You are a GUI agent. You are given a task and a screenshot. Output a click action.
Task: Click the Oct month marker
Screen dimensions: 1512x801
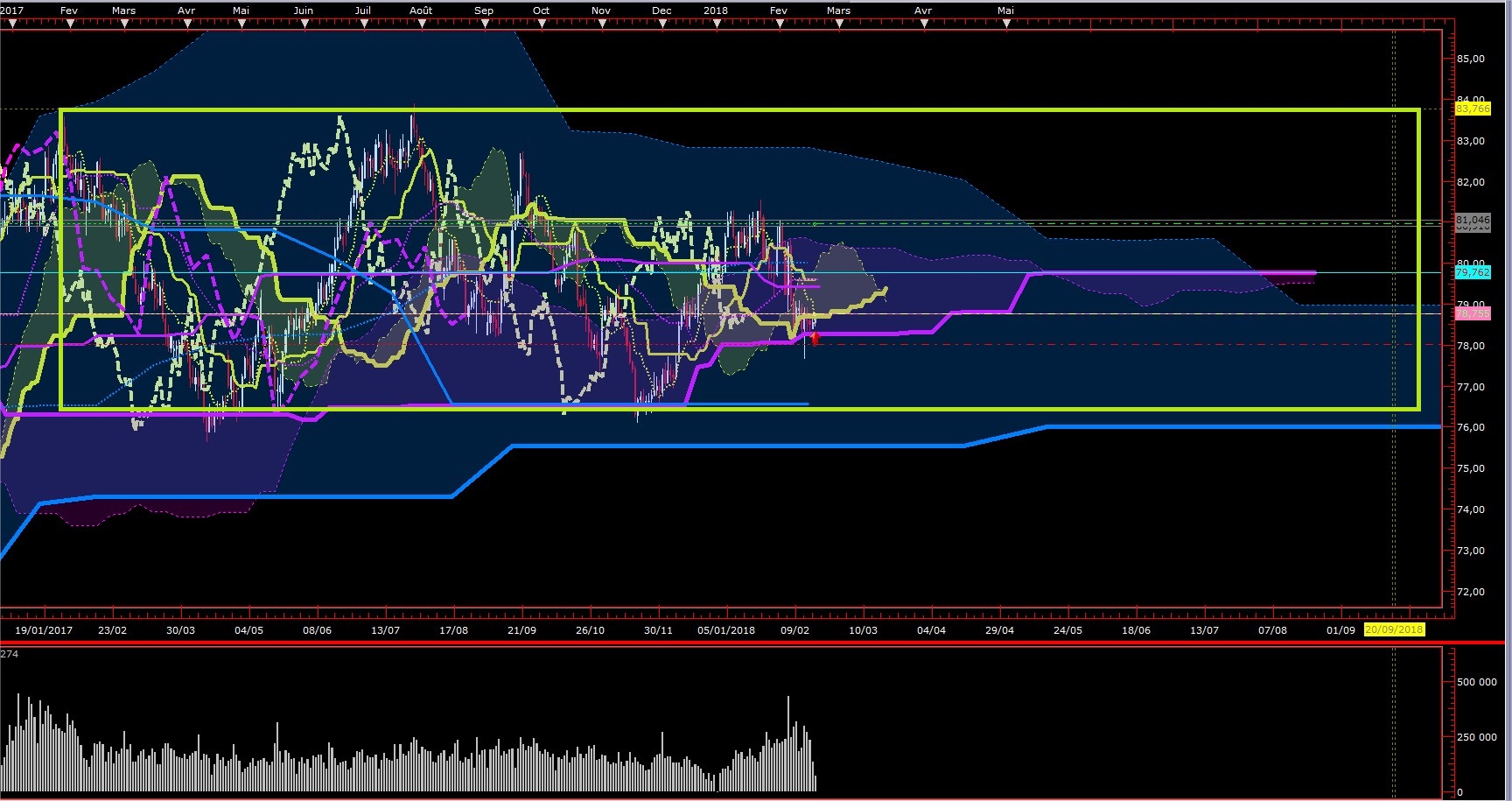[x=542, y=11]
